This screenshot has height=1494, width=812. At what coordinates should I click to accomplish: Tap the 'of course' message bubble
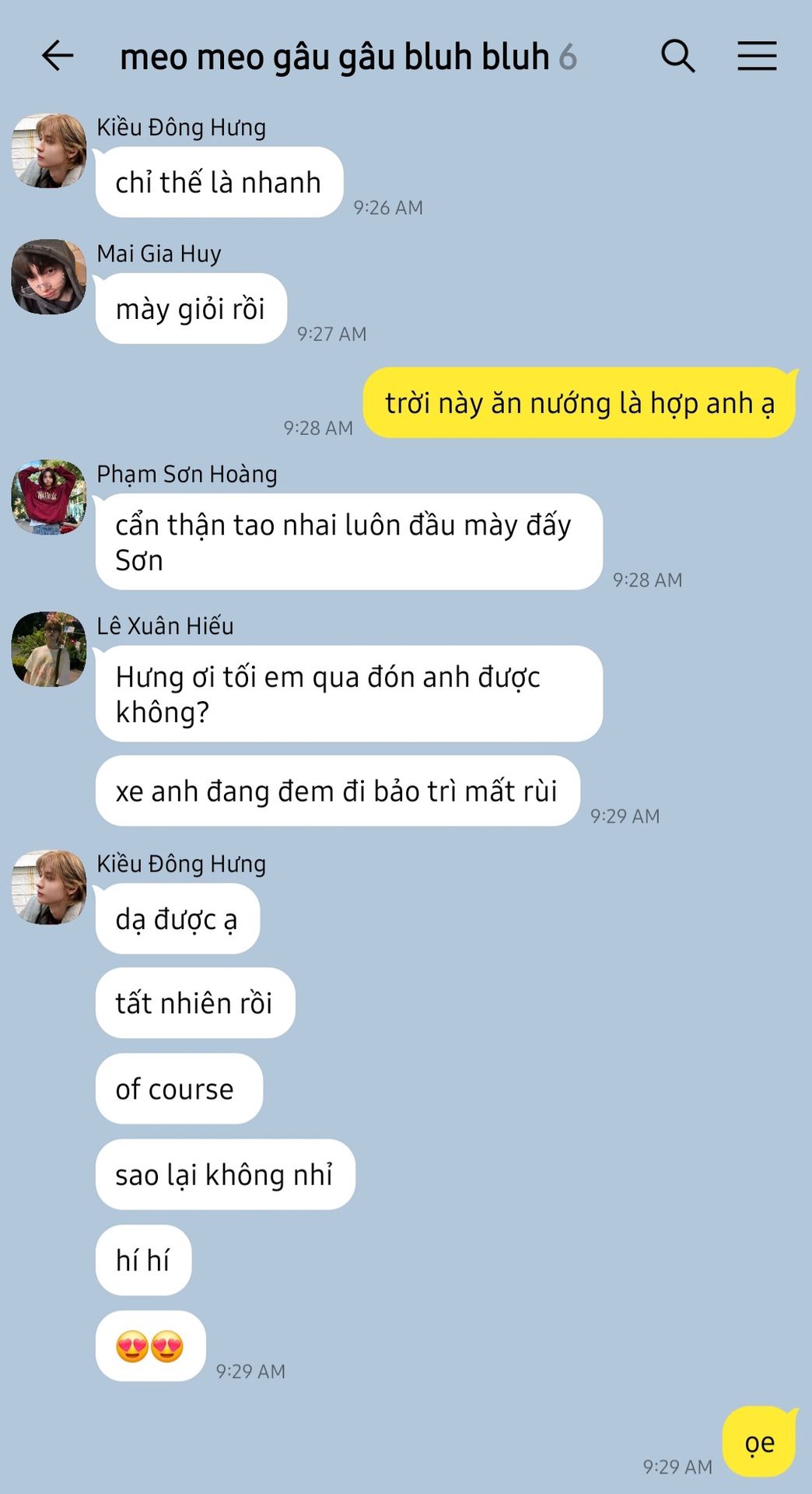click(x=179, y=1089)
